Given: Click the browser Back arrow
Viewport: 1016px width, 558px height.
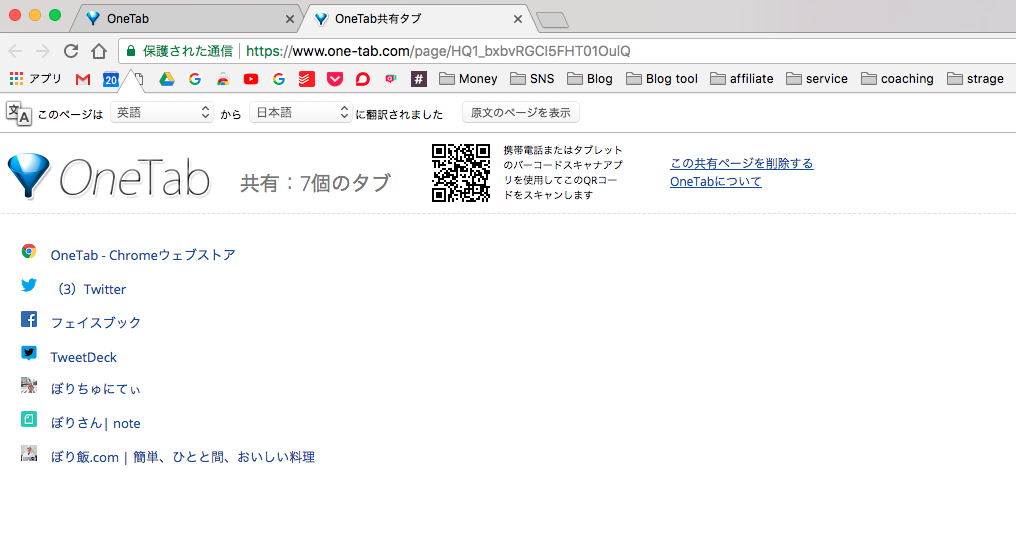Looking at the screenshot, I should click(16, 51).
